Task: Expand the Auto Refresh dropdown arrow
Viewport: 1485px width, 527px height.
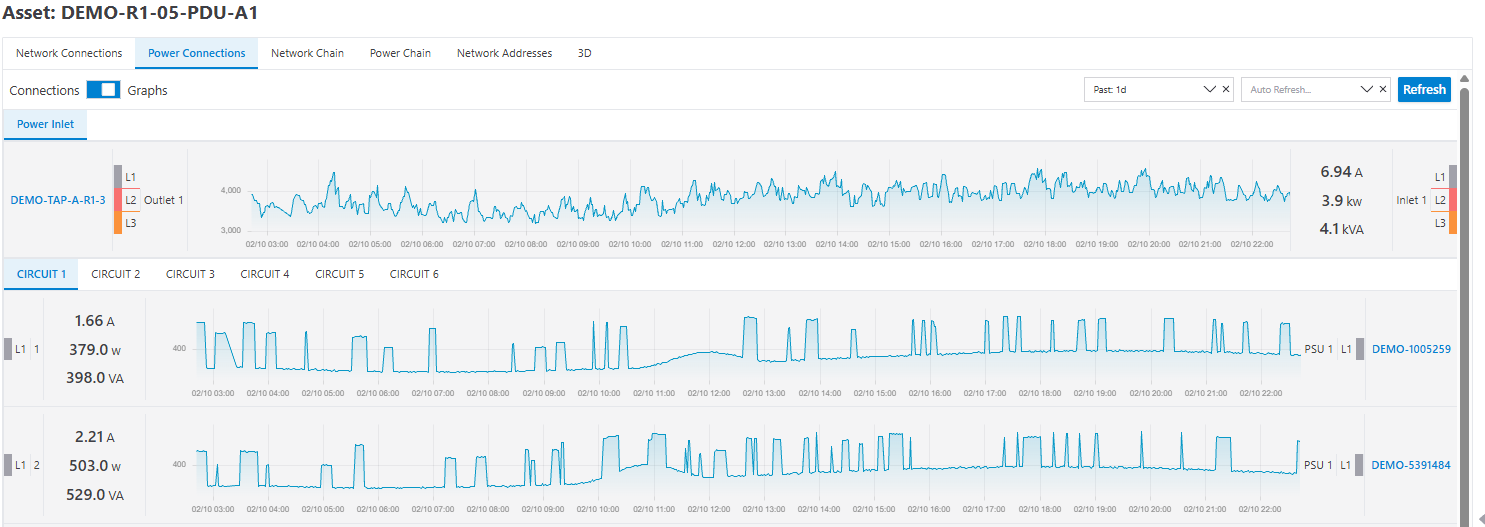Action: pos(1367,89)
